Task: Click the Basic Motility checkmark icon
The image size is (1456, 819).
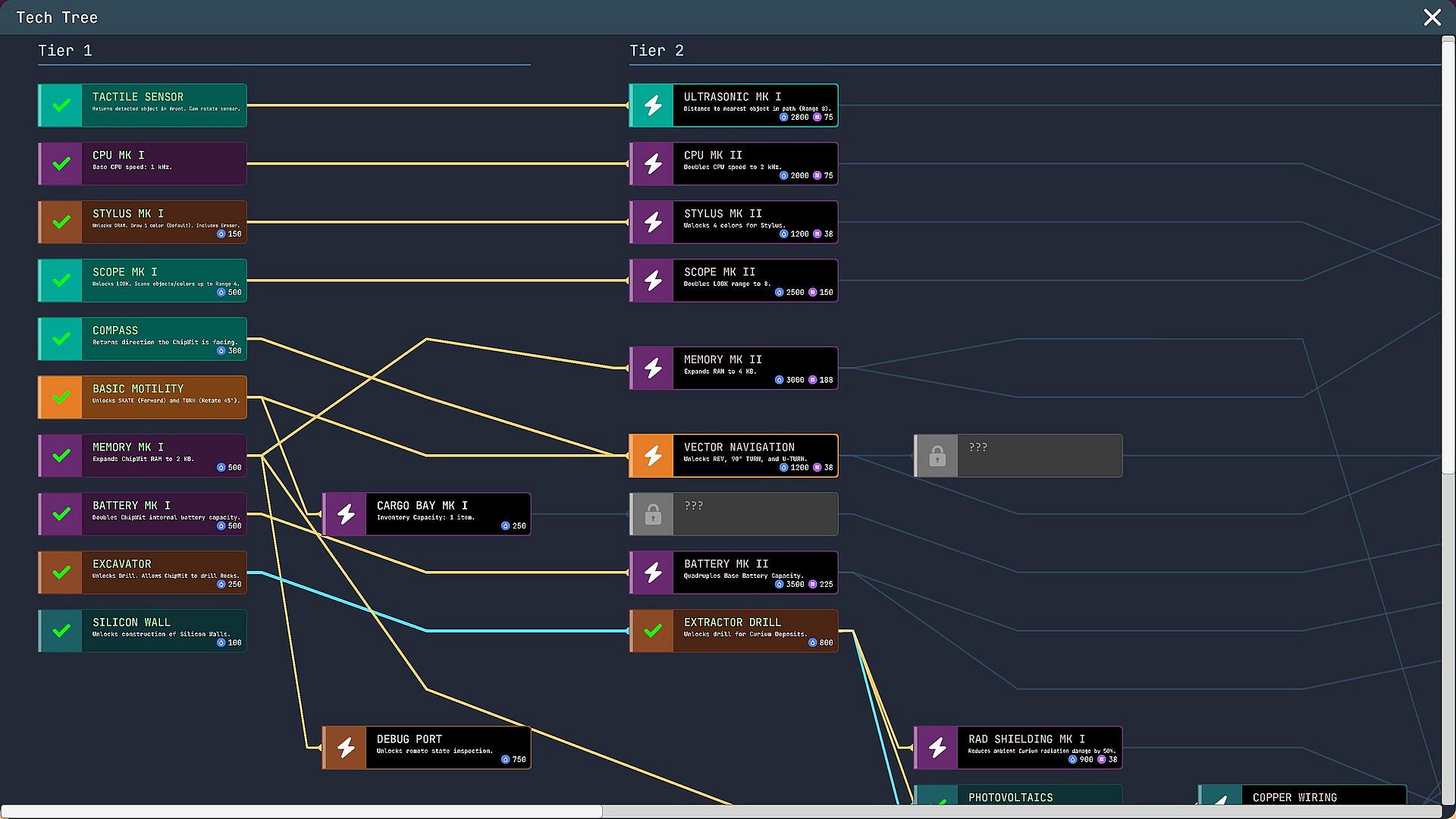Action: coord(61,397)
